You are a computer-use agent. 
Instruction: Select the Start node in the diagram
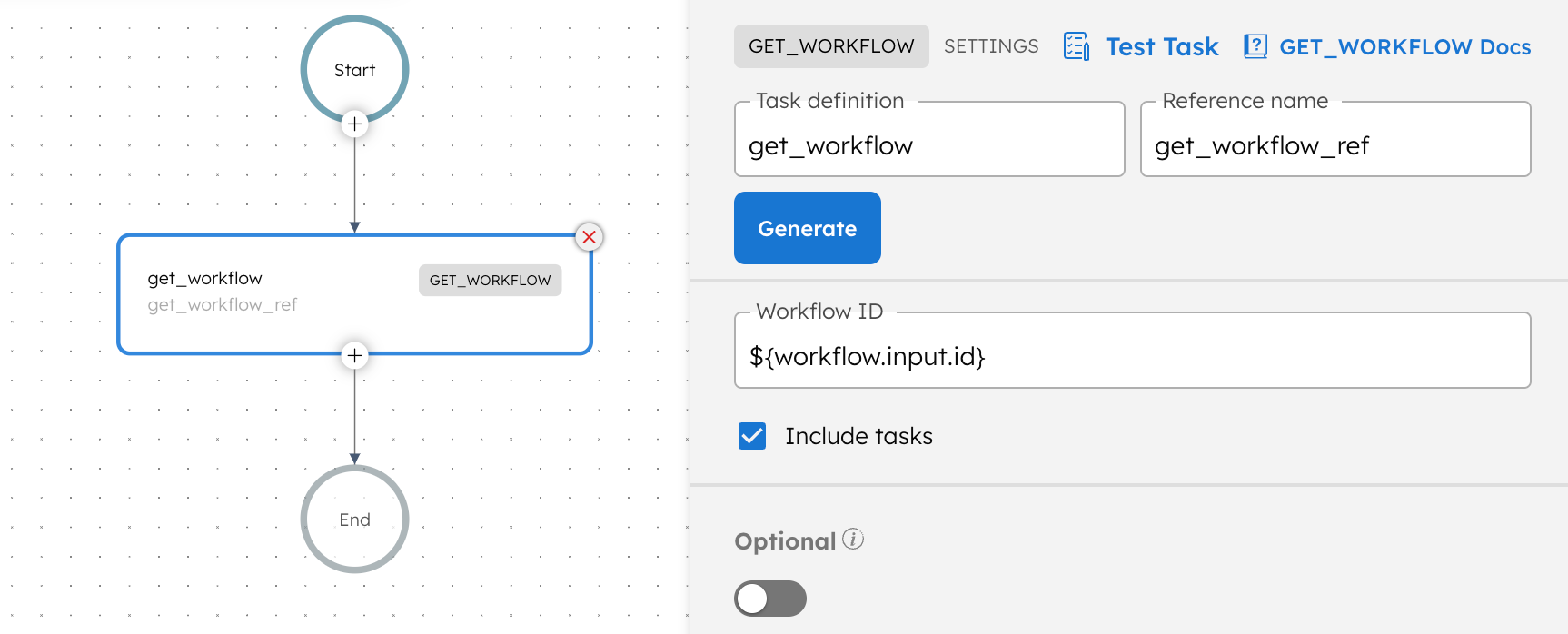click(x=354, y=69)
